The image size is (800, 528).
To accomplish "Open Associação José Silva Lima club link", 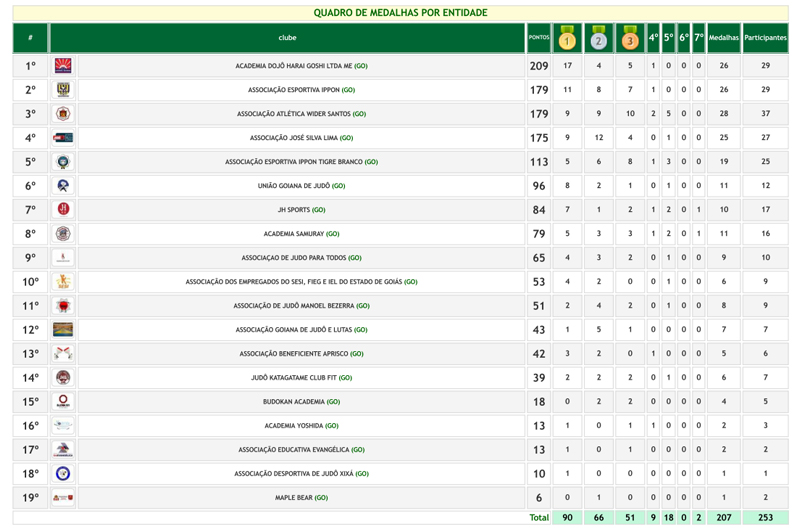I will (301, 138).
